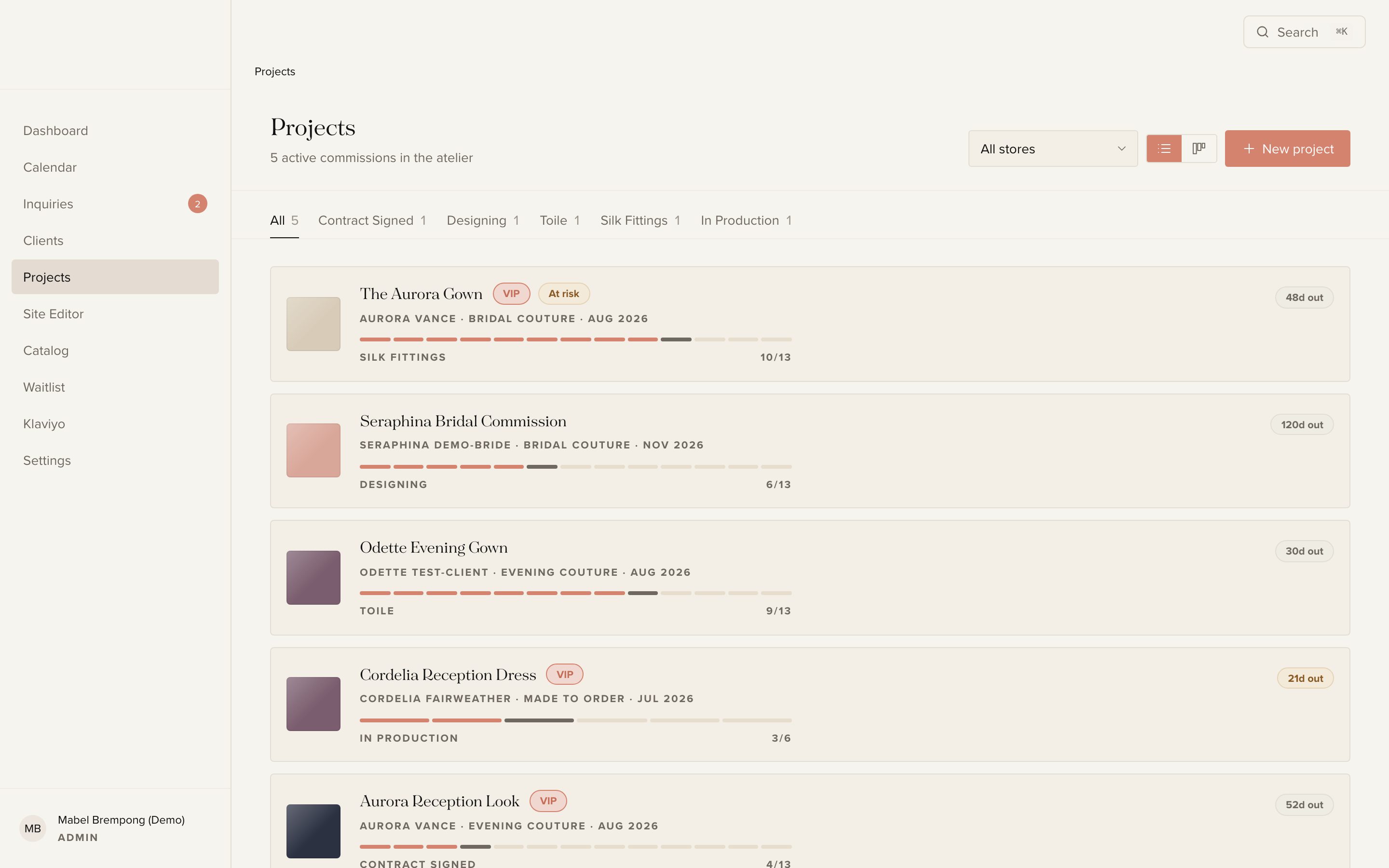The height and width of the screenshot is (868, 1389).
Task: Select the In Production tab
Action: pos(746,220)
